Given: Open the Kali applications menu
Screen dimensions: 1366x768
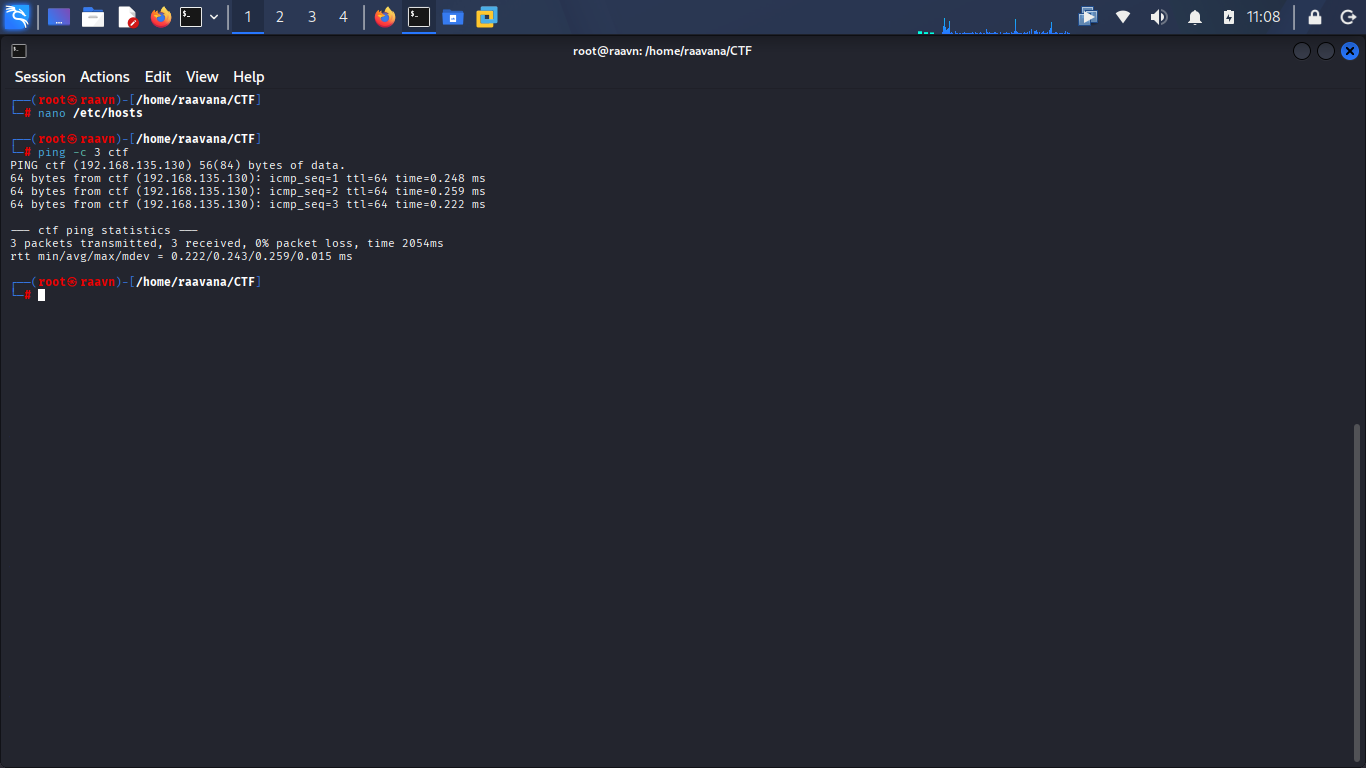Looking at the screenshot, I should 17,16.
